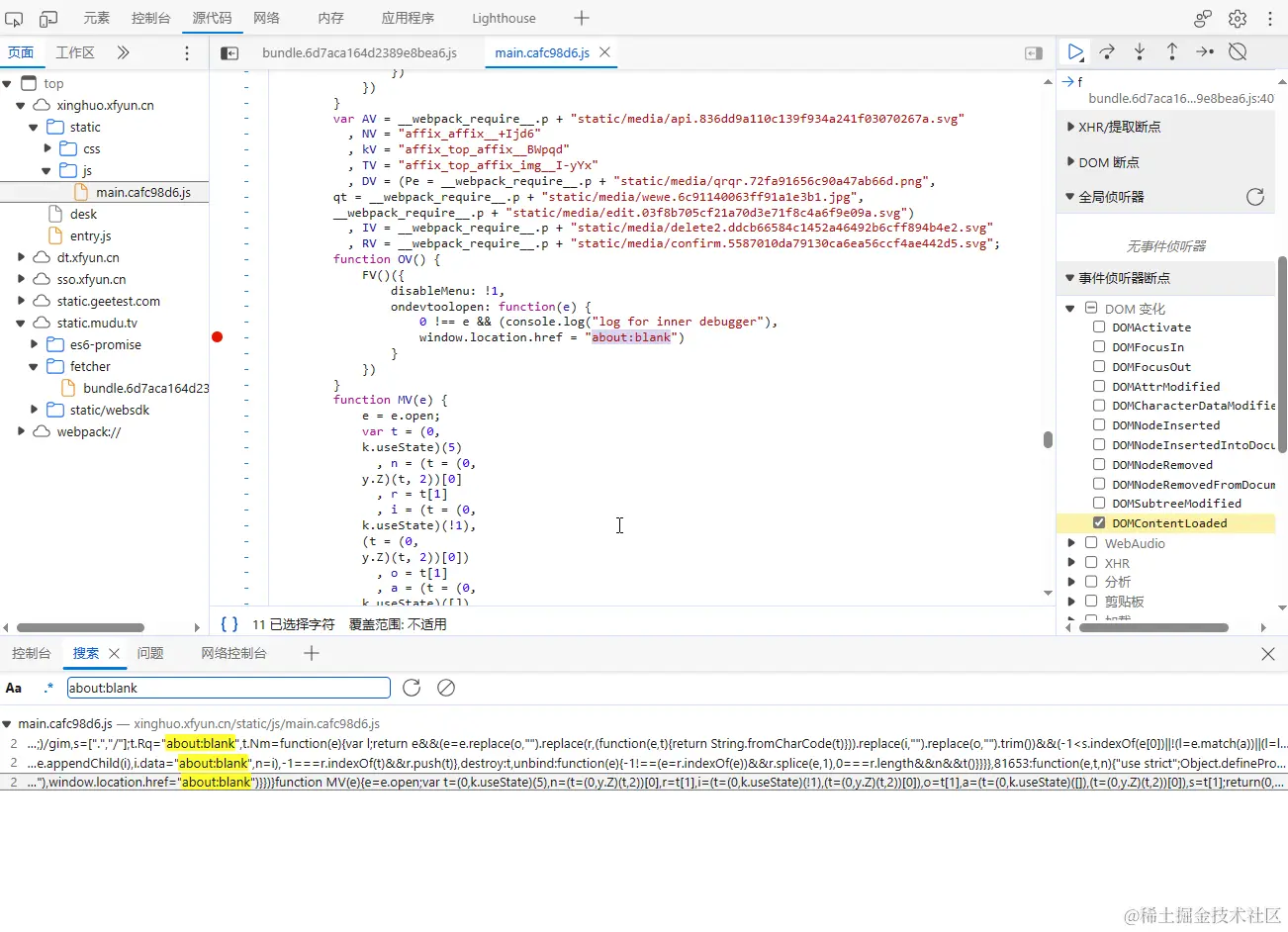
Task: Expand the css folder
Action: [47, 148]
